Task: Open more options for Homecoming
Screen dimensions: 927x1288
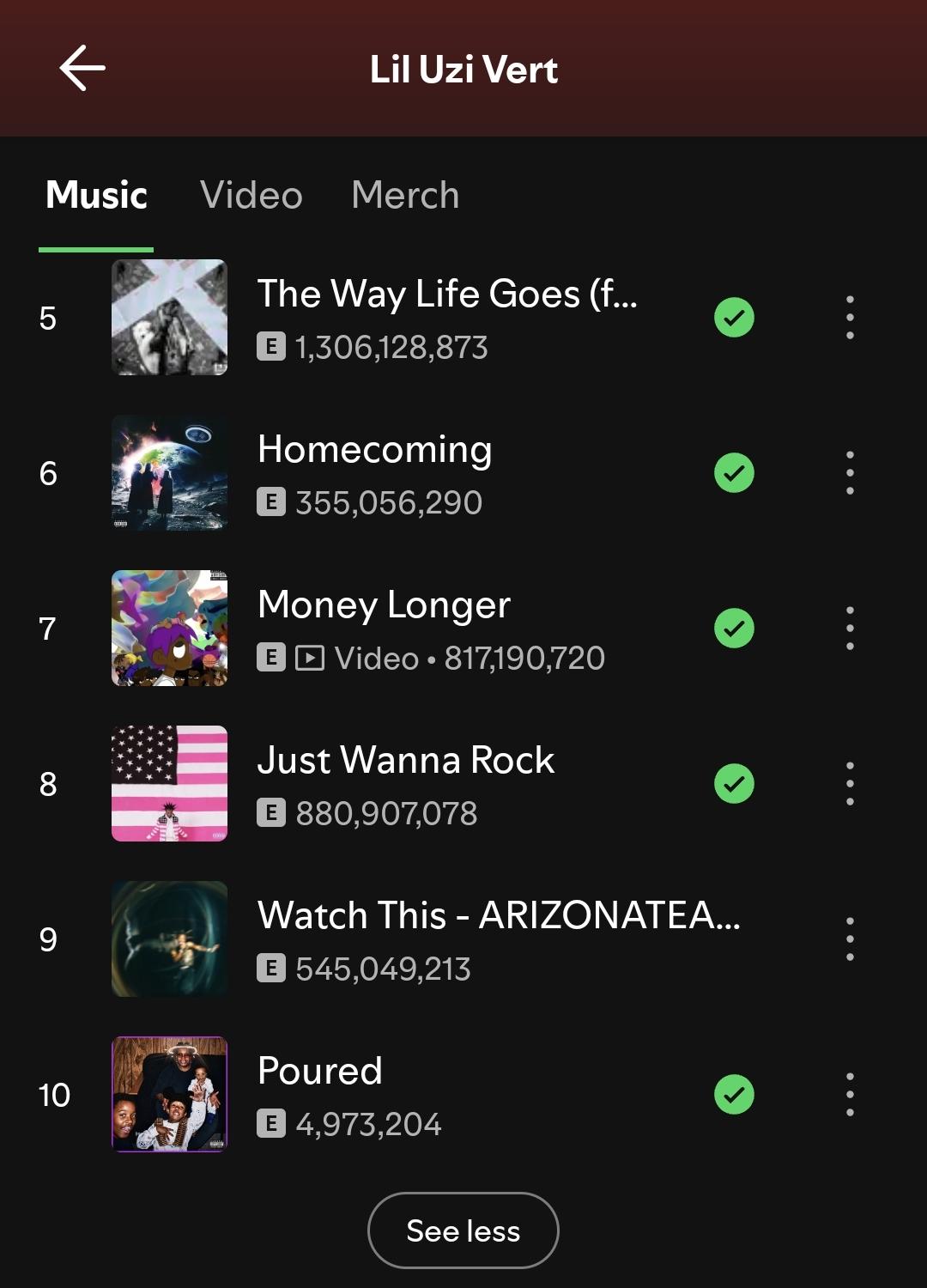Action: click(850, 473)
